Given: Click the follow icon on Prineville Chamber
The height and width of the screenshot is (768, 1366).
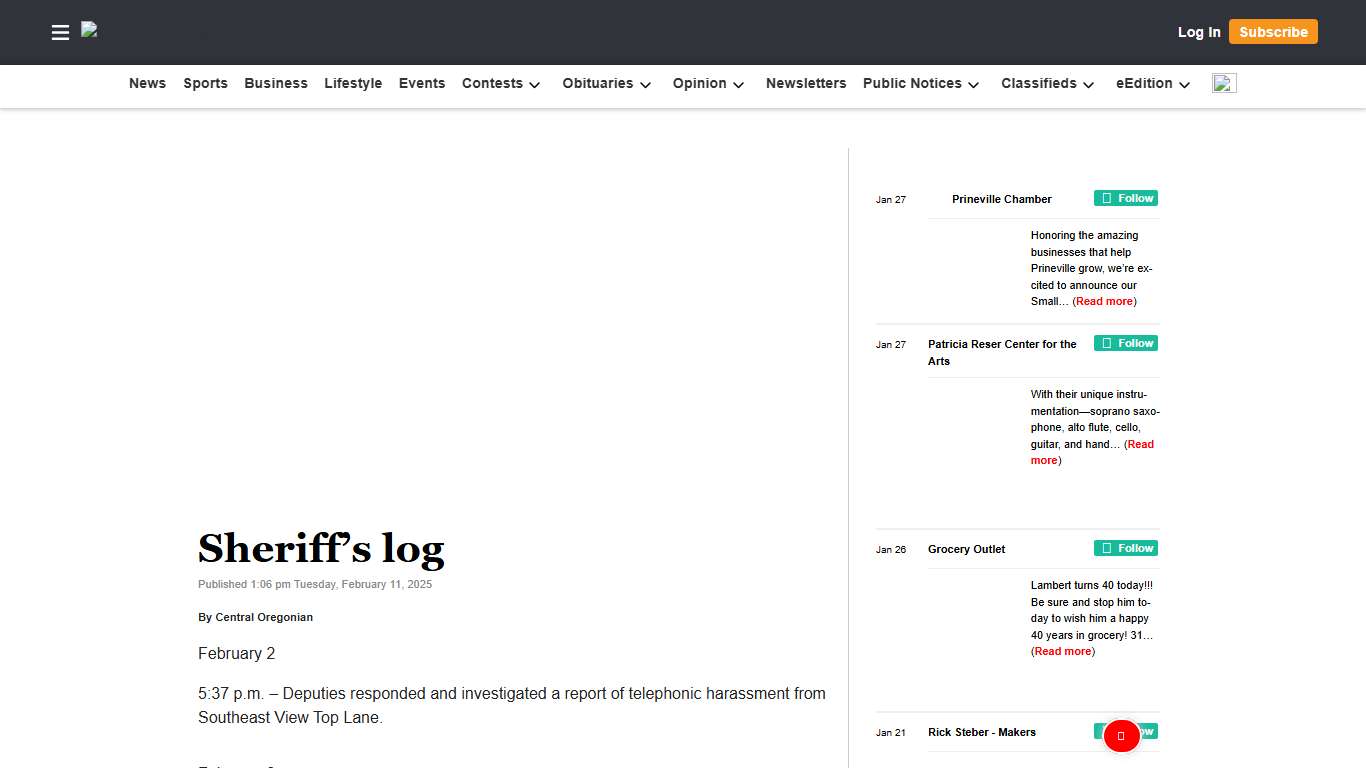Looking at the screenshot, I should (1108, 198).
